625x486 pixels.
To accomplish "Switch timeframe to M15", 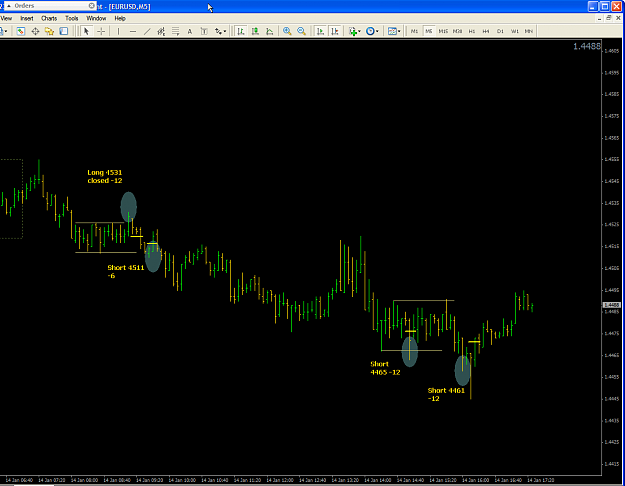I will coord(443,31).
